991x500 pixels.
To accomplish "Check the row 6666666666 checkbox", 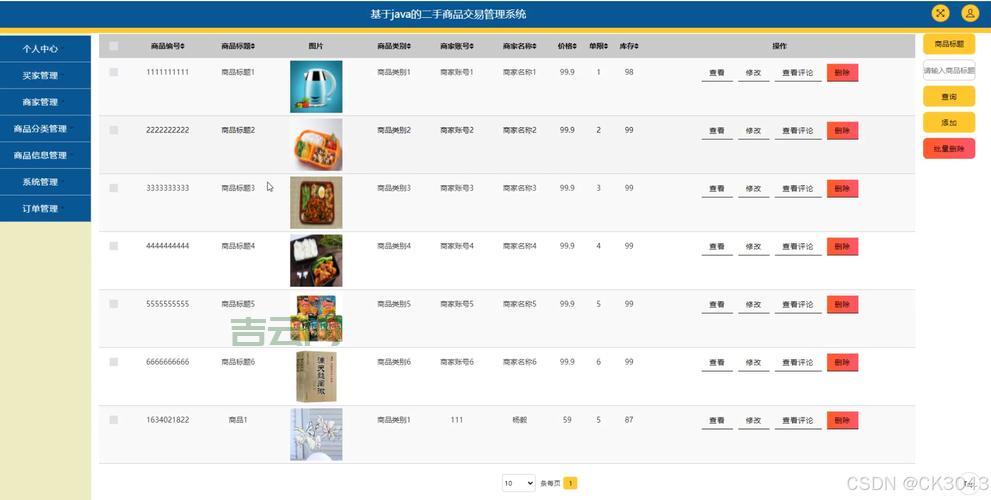I will [x=114, y=362].
